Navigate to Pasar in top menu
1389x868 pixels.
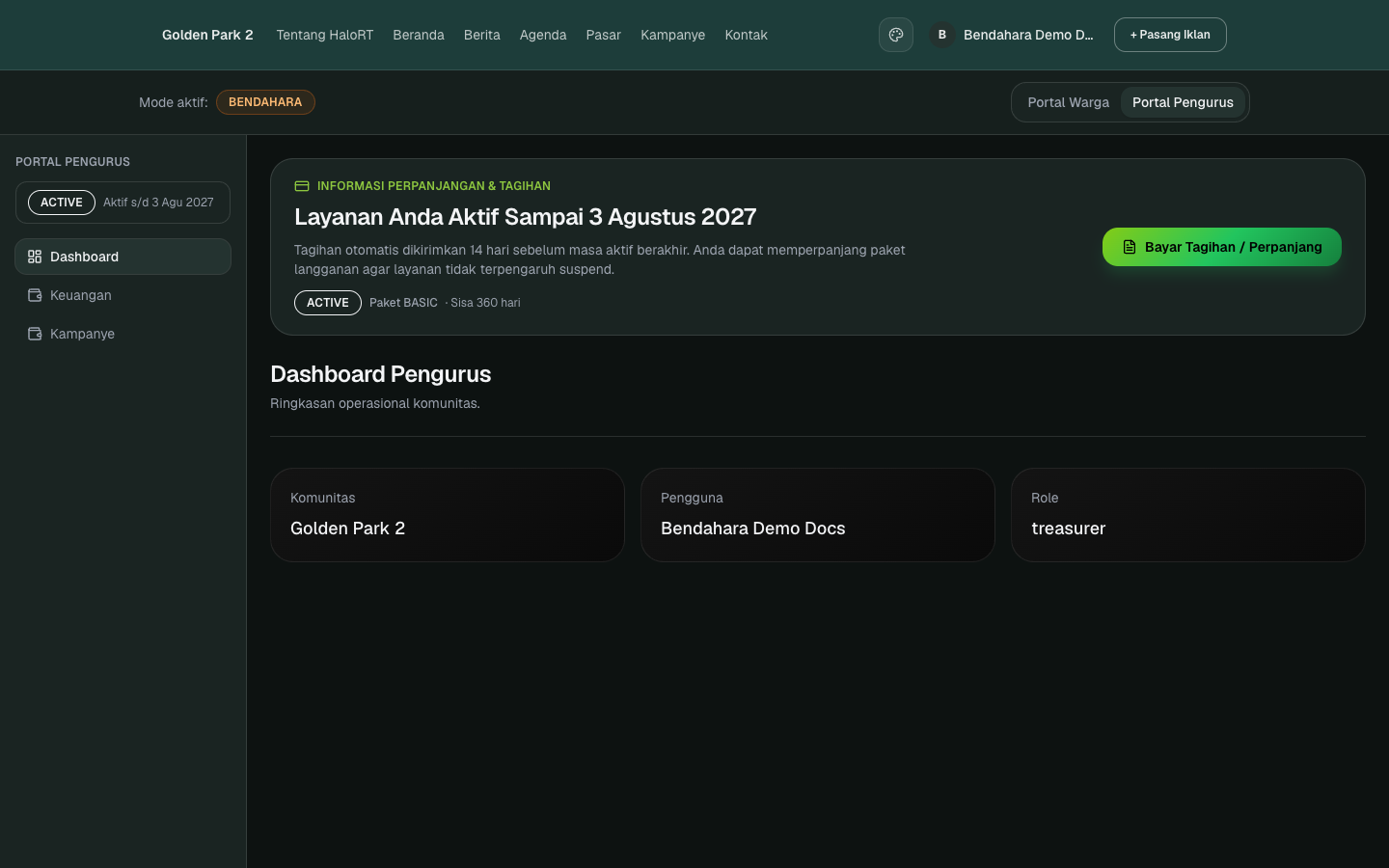[x=604, y=35]
